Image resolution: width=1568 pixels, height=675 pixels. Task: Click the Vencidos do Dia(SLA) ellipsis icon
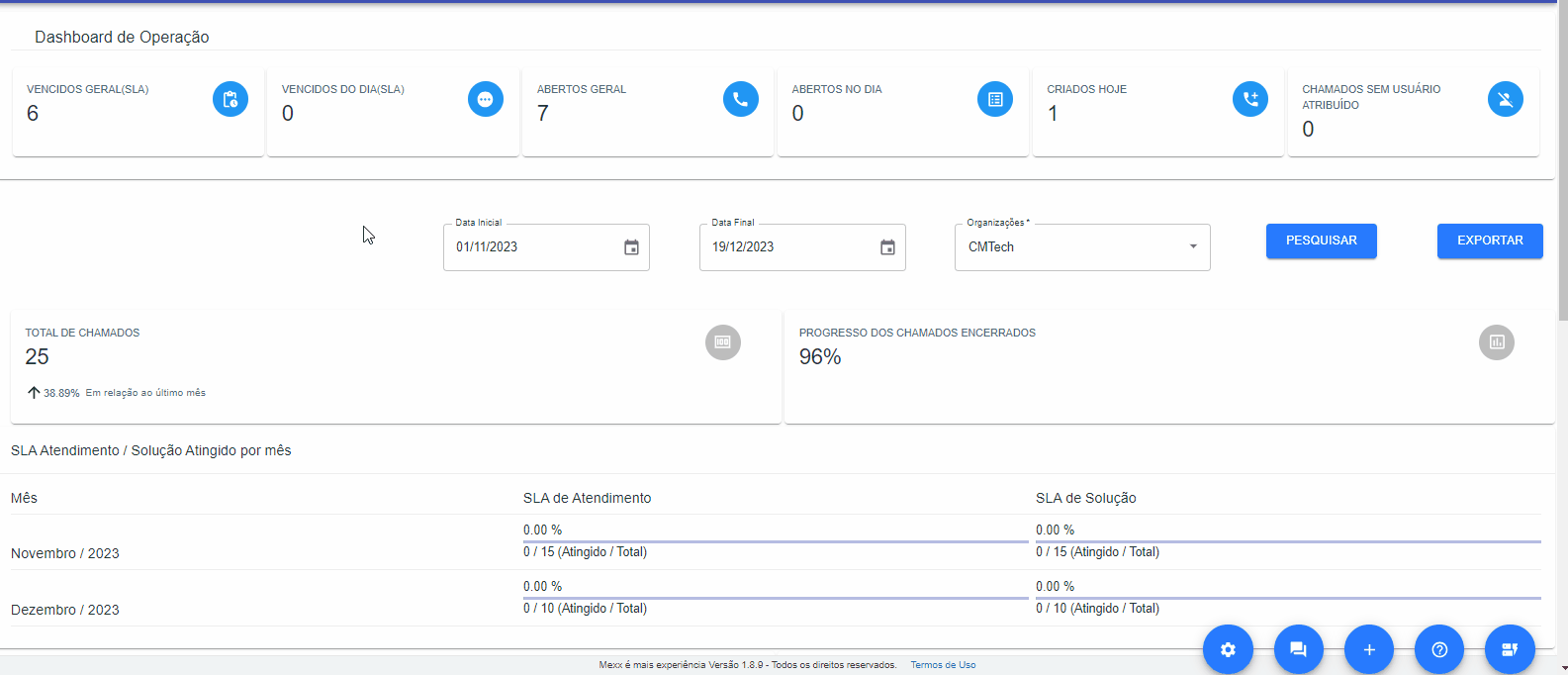tap(486, 99)
